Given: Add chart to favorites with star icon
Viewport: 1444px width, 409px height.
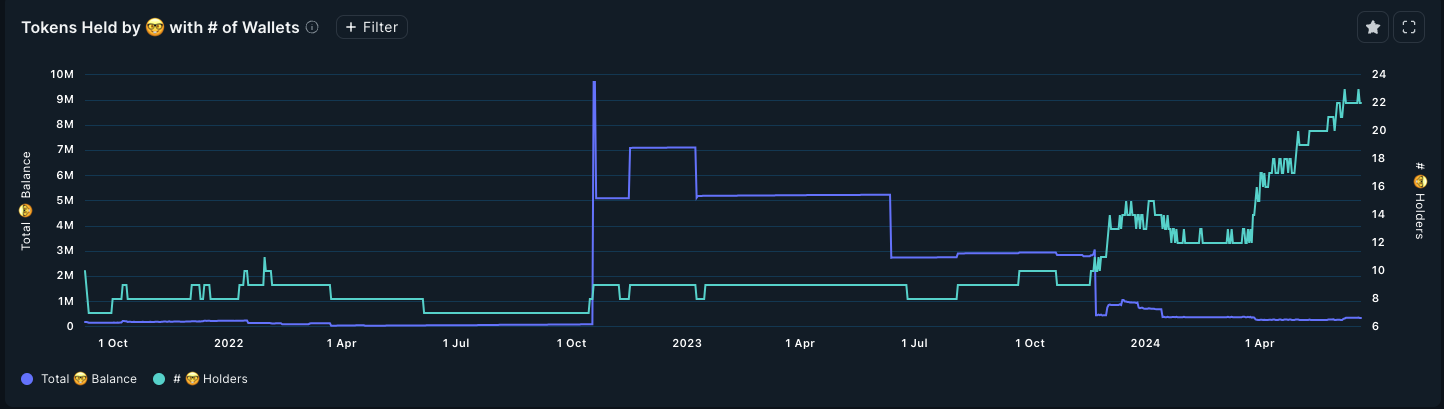Looking at the screenshot, I should point(1372,28).
